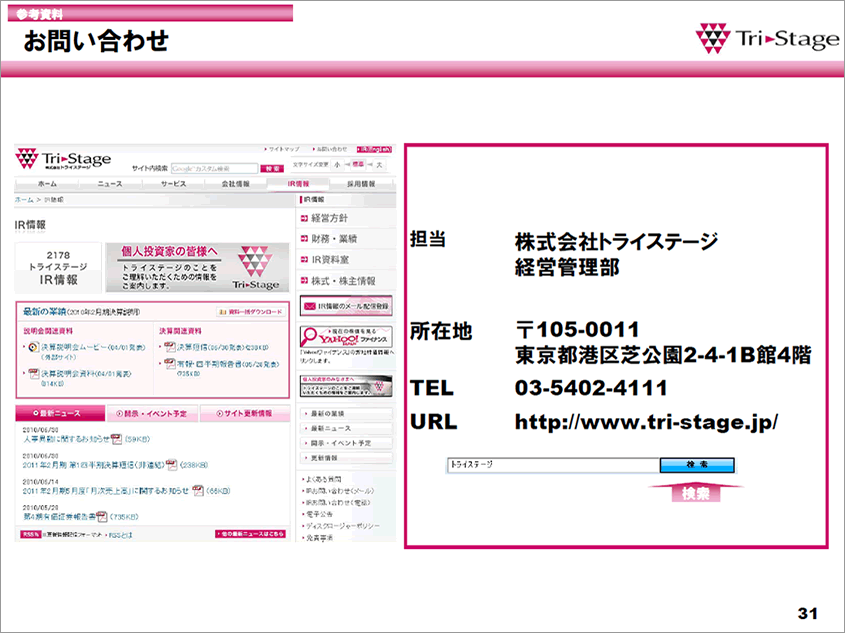Select the 最新ニュース tab
Viewport: 845px width, 633px height.
pyautogui.click(x=60, y=413)
